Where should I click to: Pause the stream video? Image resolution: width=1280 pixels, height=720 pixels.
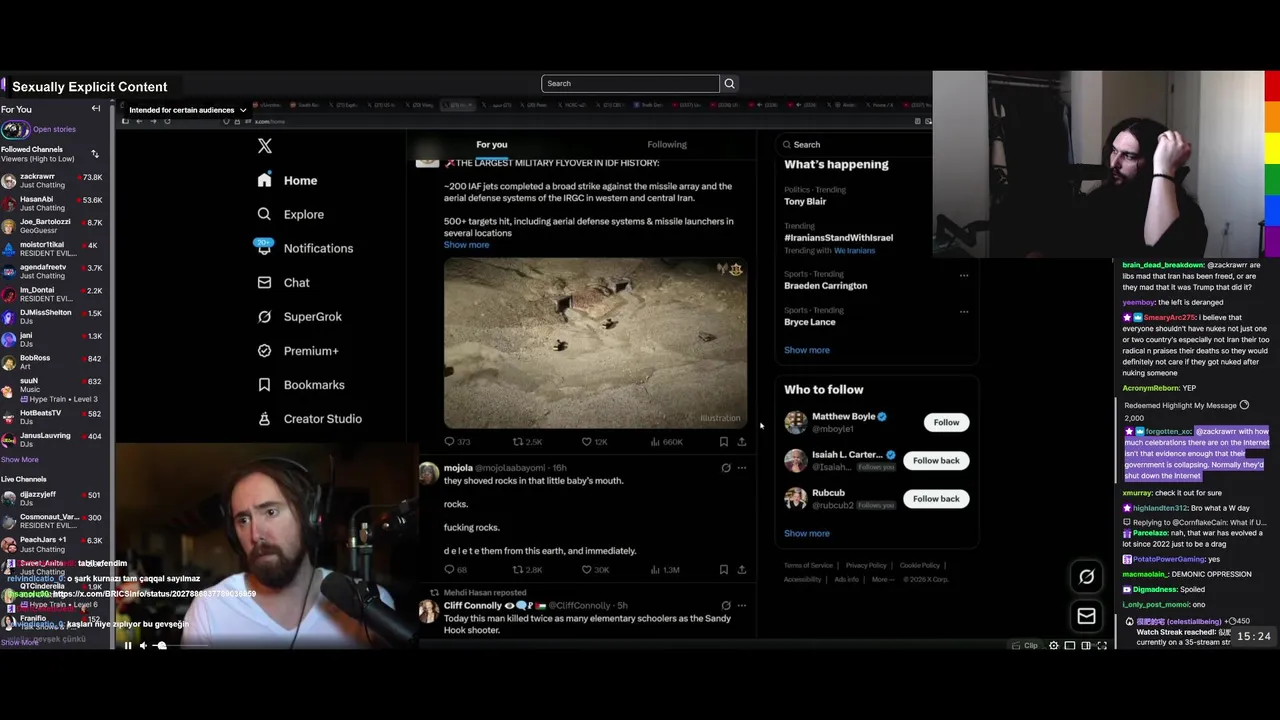[128, 646]
